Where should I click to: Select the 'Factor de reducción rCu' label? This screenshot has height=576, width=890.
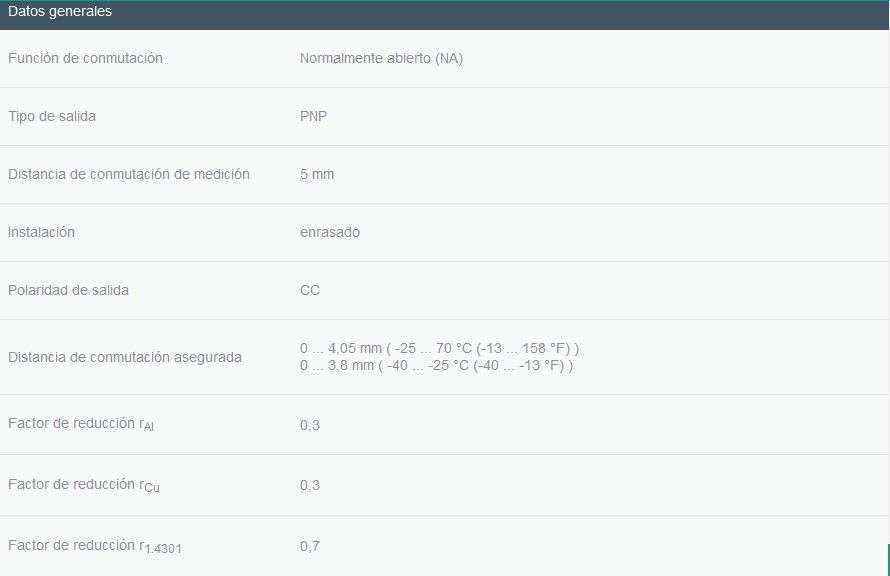click(x=83, y=485)
